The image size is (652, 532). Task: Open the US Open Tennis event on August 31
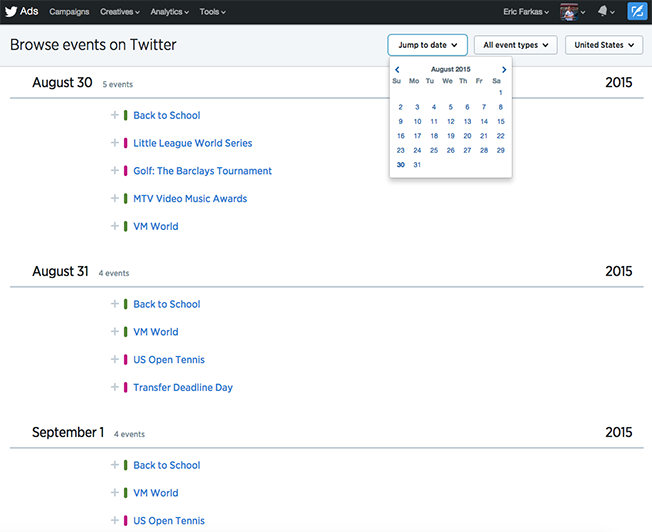(169, 360)
